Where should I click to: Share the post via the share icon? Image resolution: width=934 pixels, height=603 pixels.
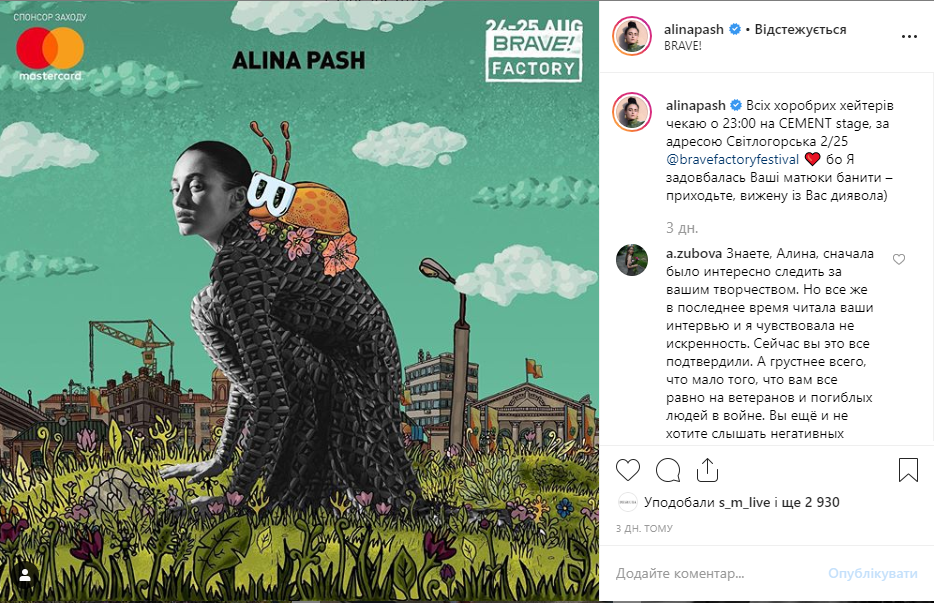707,470
